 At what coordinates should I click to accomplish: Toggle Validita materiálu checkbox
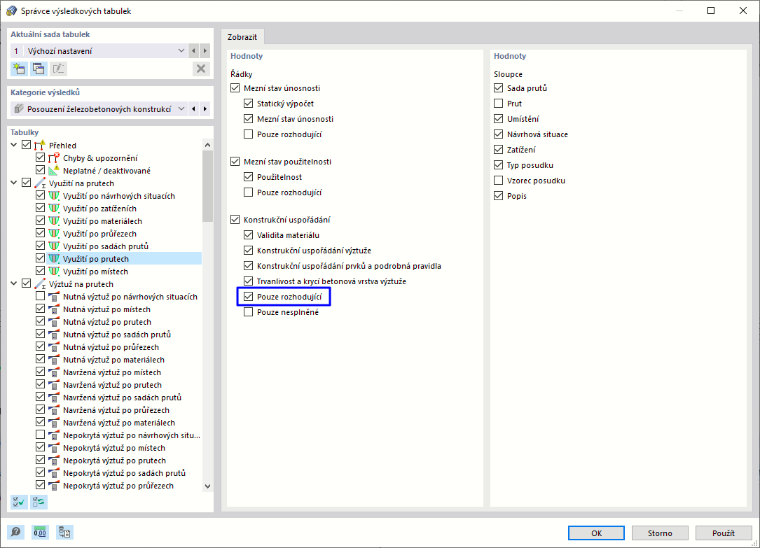pos(249,235)
